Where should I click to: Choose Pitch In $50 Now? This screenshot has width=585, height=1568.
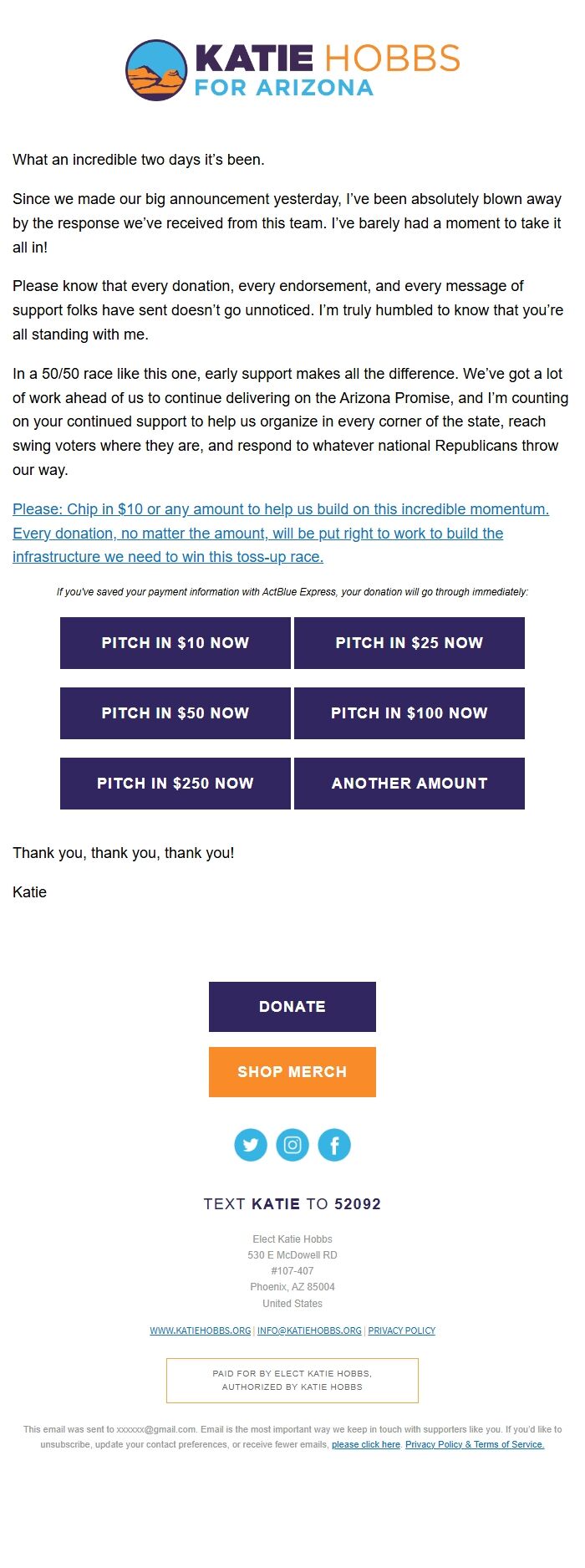[175, 713]
